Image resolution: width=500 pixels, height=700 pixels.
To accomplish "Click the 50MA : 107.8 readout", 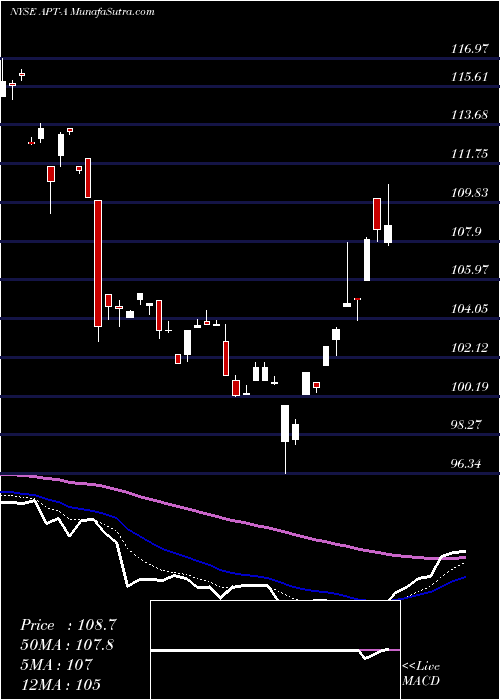I will coord(67,645).
